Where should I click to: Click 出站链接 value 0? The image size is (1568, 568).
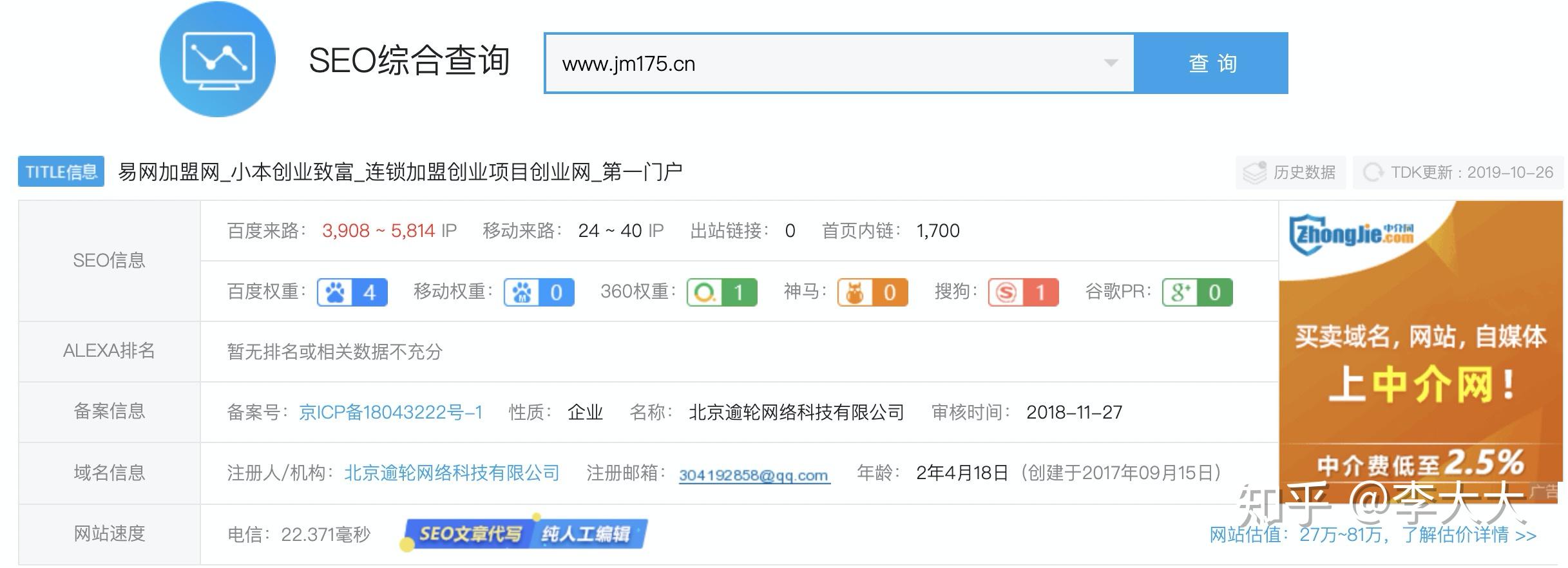[790, 231]
